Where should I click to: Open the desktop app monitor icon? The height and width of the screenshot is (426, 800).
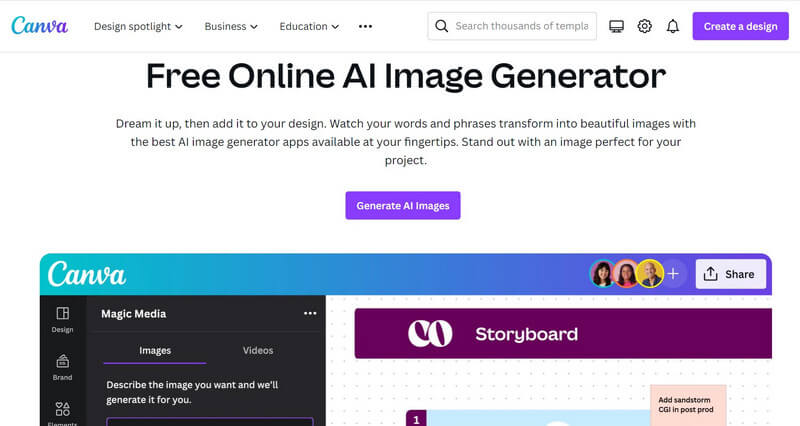coord(616,26)
